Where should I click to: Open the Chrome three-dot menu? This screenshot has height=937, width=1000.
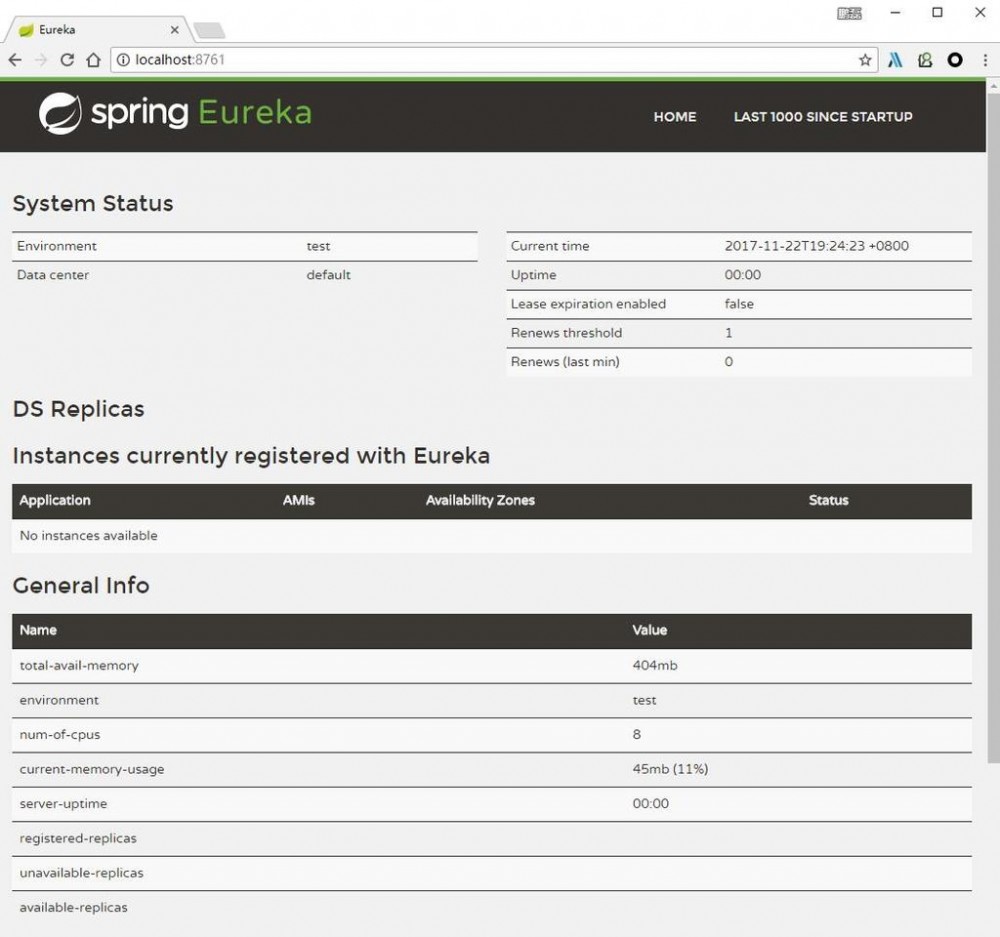coord(985,60)
